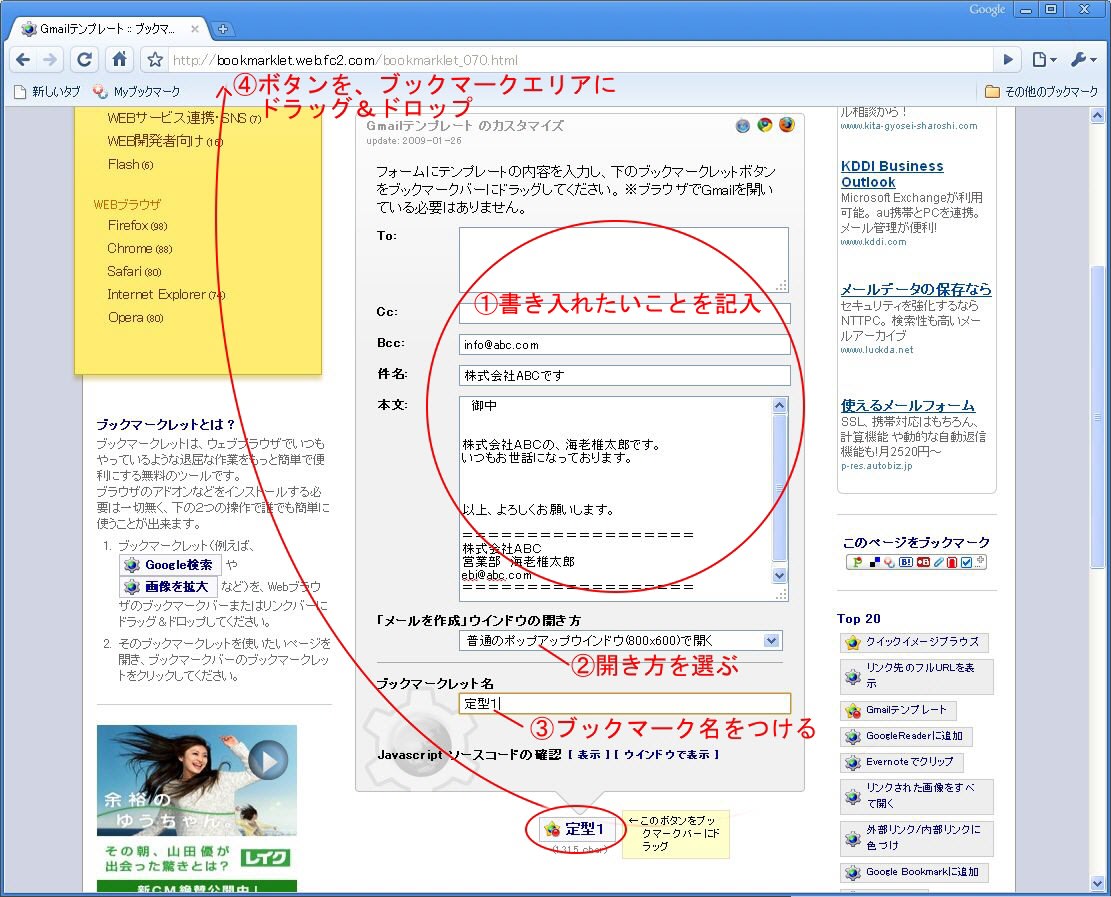Click the Go arrow beside address bar
This screenshot has width=1111, height=897.
pyautogui.click(x=1009, y=60)
